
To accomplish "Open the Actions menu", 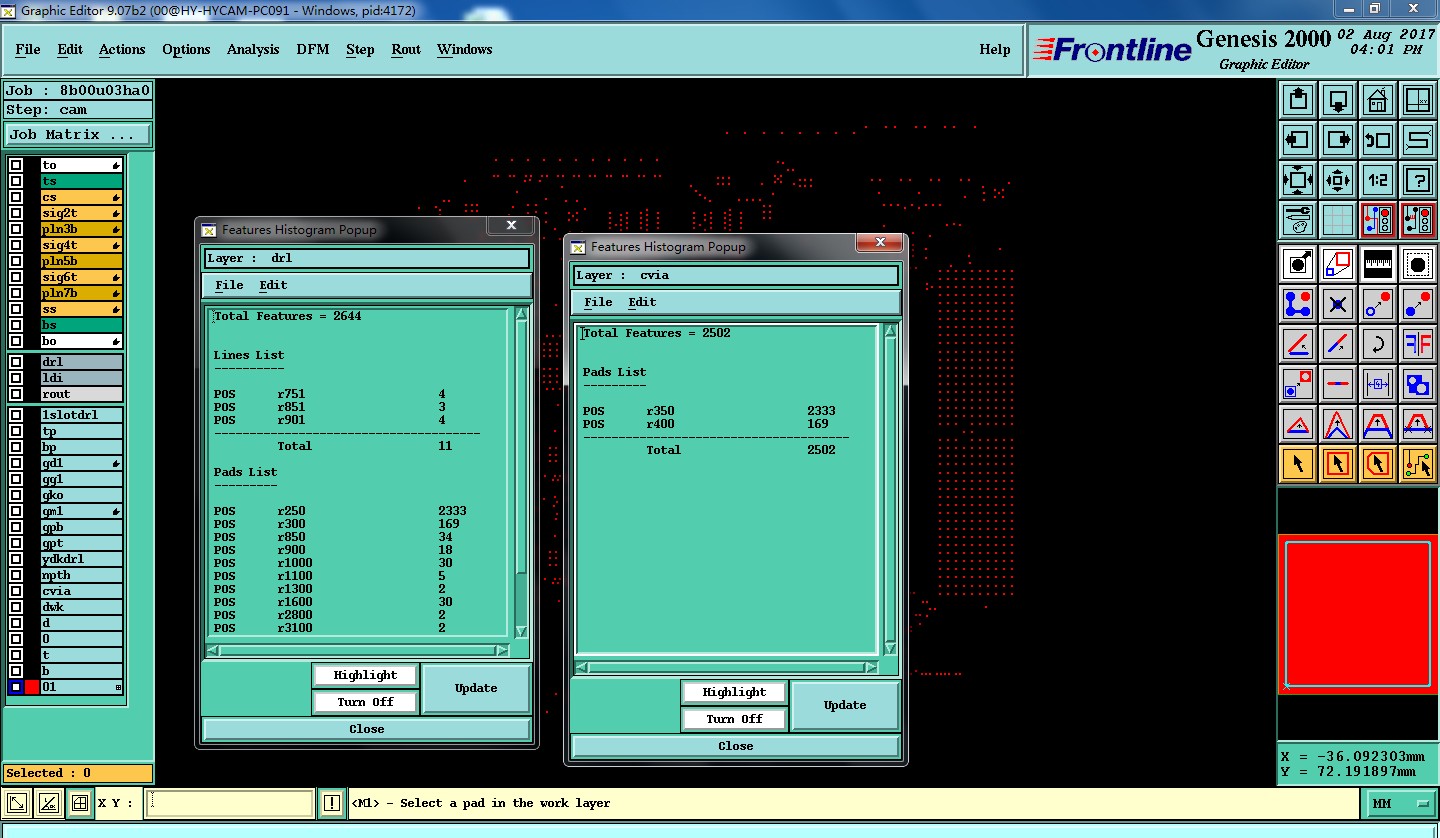I will click(x=122, y=49).
